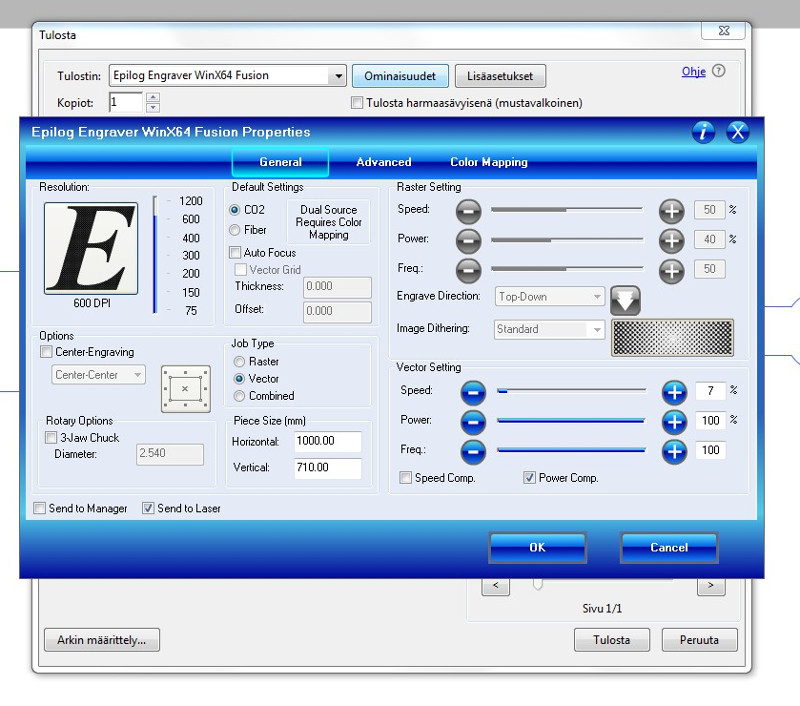Click the vector Speed slider track
Image resolution: width=800 pixels, height=706 pixels.
click(x=571, y=391)
